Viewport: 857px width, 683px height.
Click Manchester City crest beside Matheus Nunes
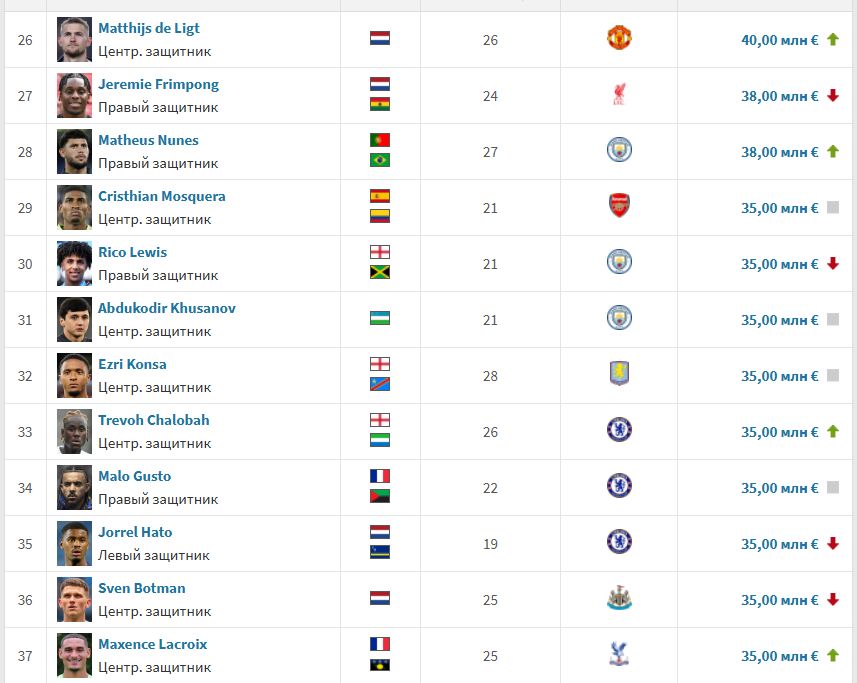(x=619, y=151)
